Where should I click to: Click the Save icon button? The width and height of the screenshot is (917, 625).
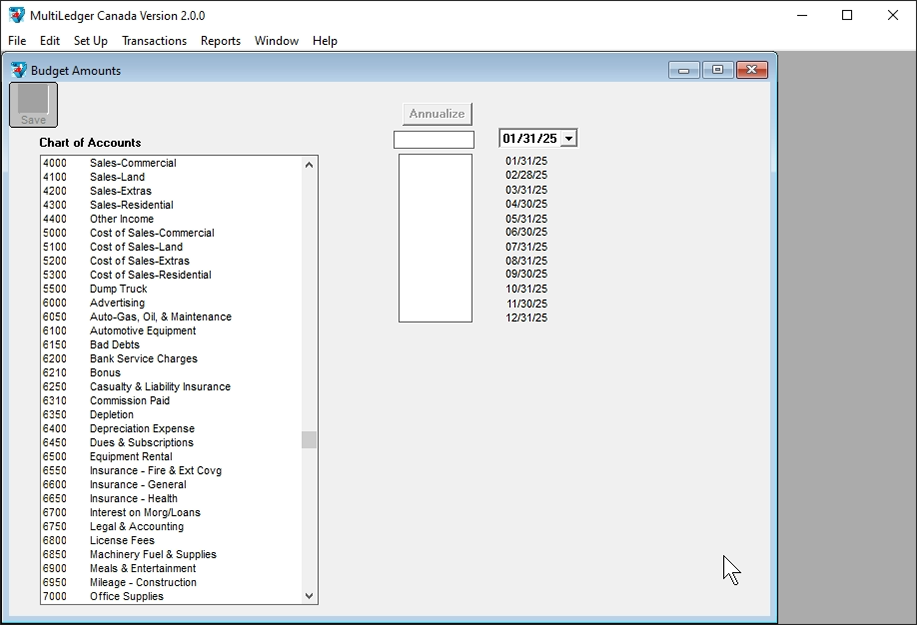point(33,105)
